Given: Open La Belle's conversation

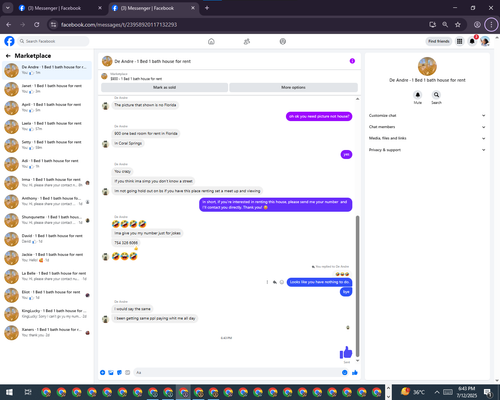Looking at the screenshot, I should (47, 276).
